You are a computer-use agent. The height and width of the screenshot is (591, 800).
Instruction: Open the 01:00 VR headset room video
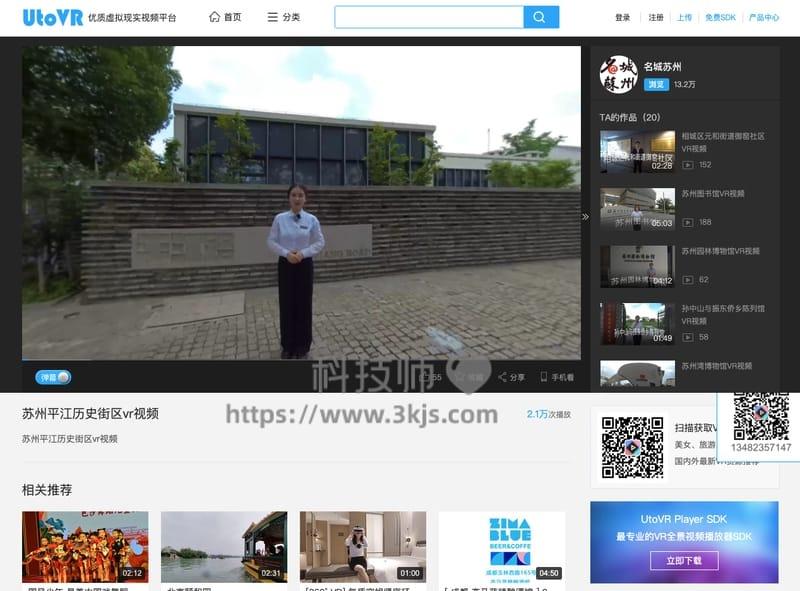pyautogui.click(x=363, y=547)
